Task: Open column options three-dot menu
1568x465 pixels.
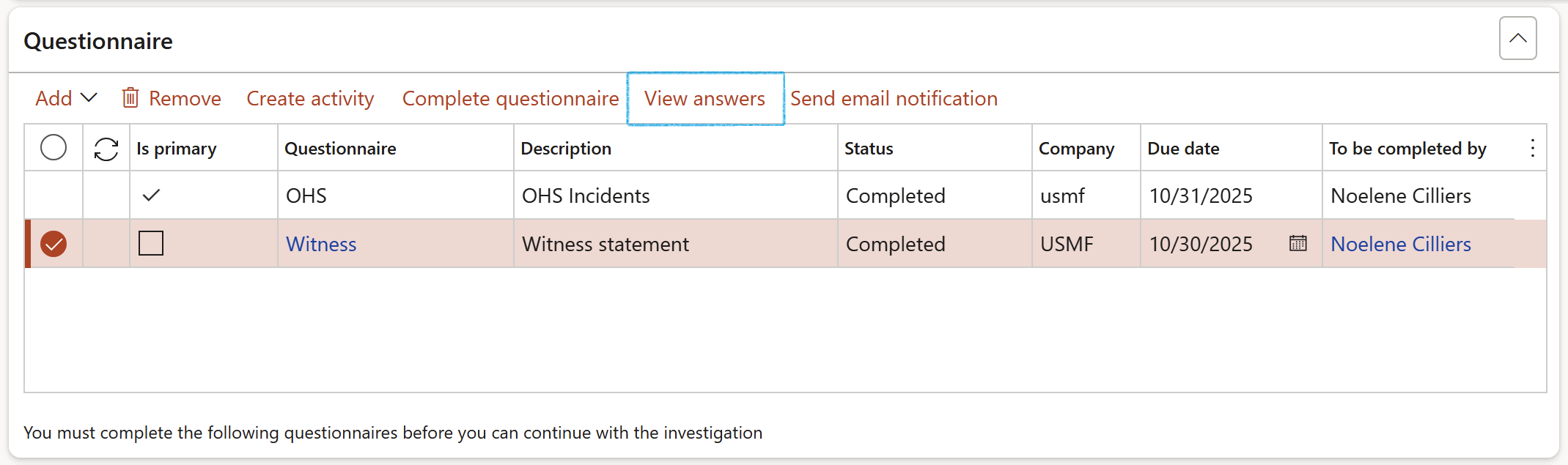Action: tap(1532, 149)
